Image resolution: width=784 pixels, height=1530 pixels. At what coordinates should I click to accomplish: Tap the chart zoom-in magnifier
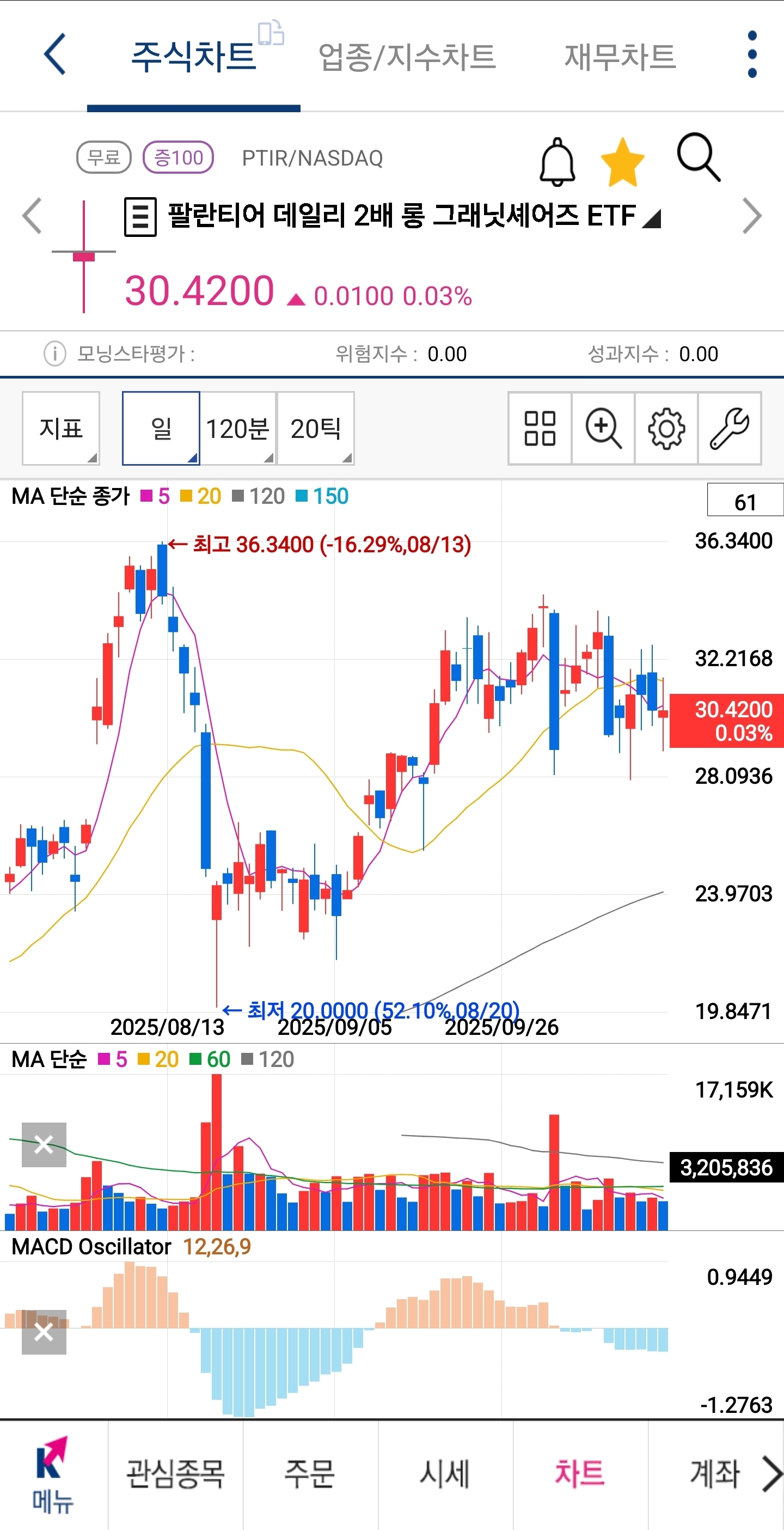point(603,428)
